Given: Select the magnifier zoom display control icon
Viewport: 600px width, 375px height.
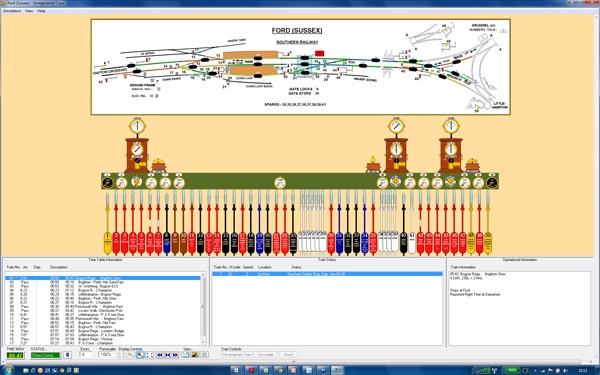Looking at the screenshot, I should coord(140,355).
